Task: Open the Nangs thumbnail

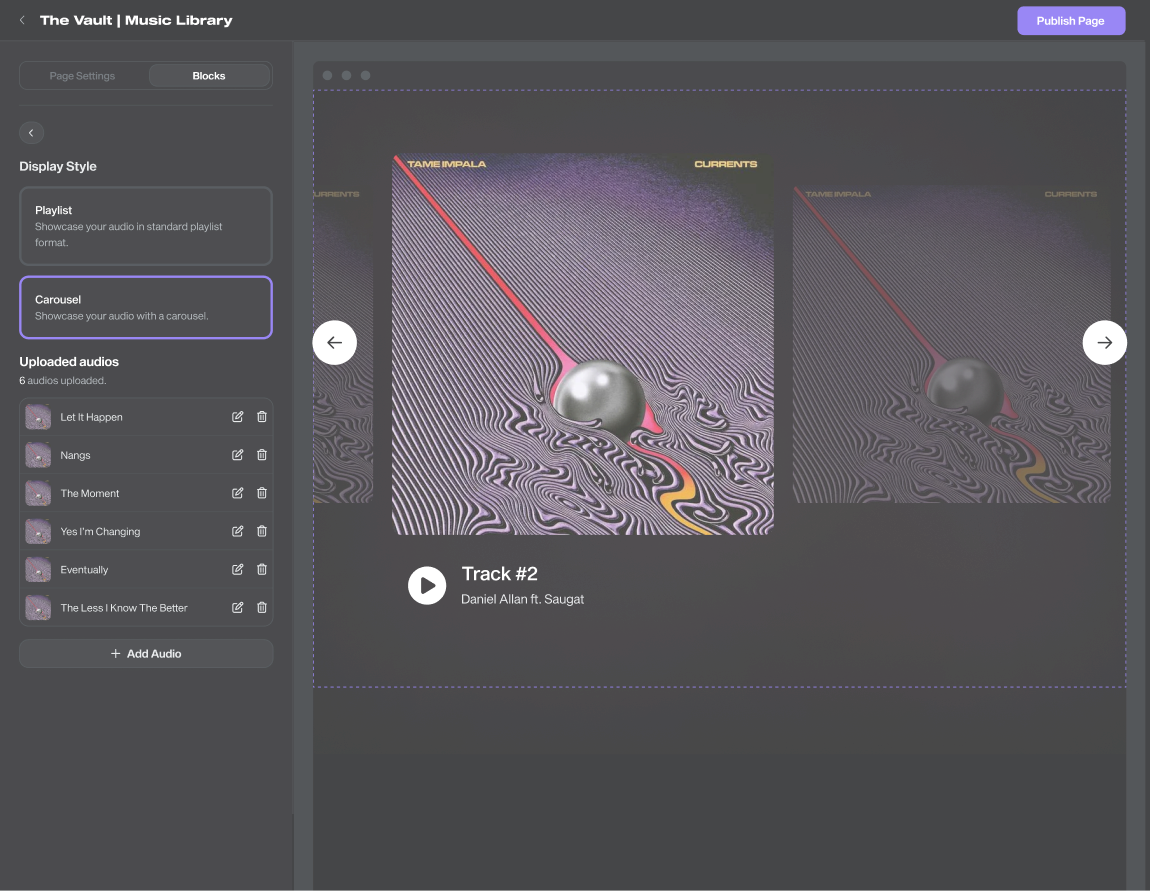Action: [x=38, y=455]
